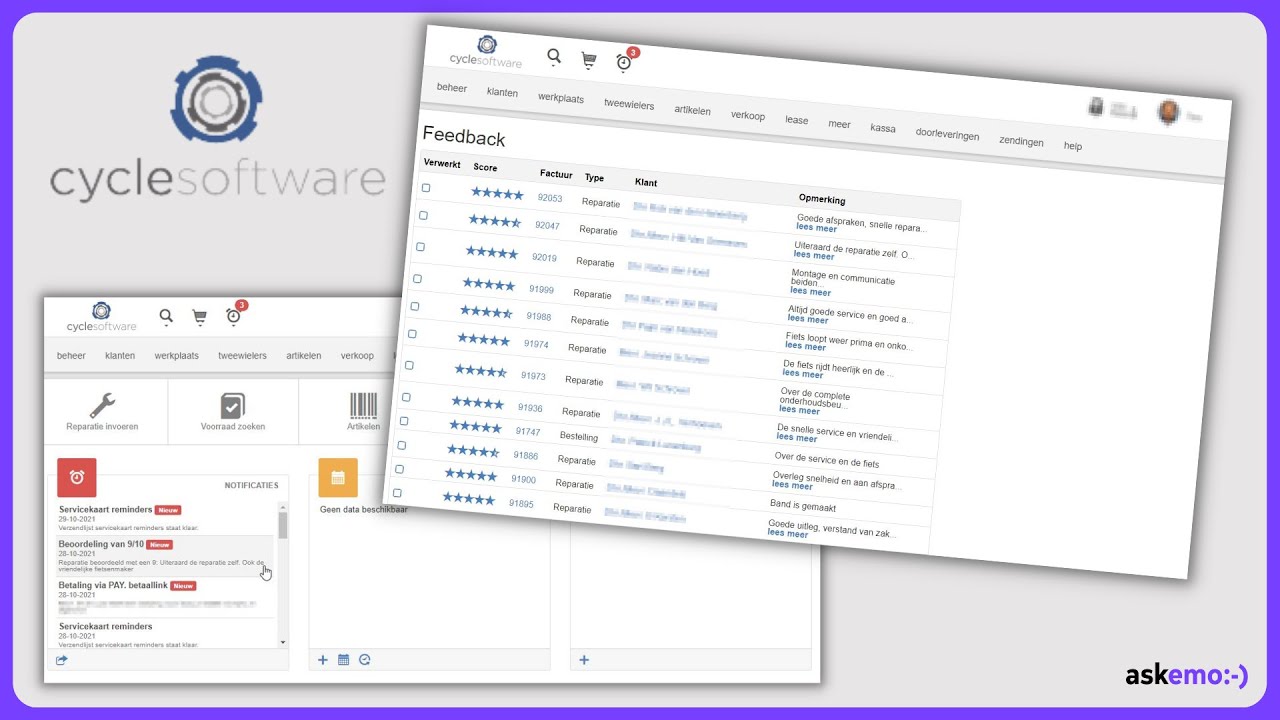Viewport: 1280px width, 720px height.
Task: Open lease menu in Feedback window
Action: [x=797, y=120]
